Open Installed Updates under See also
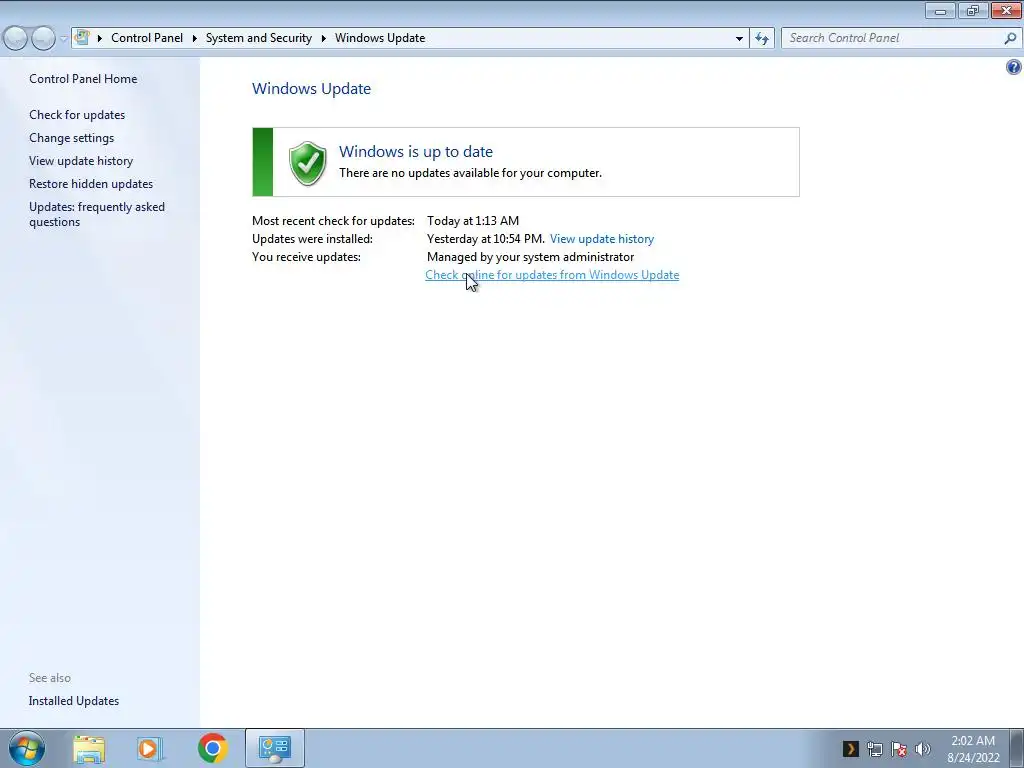This screenshot has height=768, width=1024. (x=74, y=701)
